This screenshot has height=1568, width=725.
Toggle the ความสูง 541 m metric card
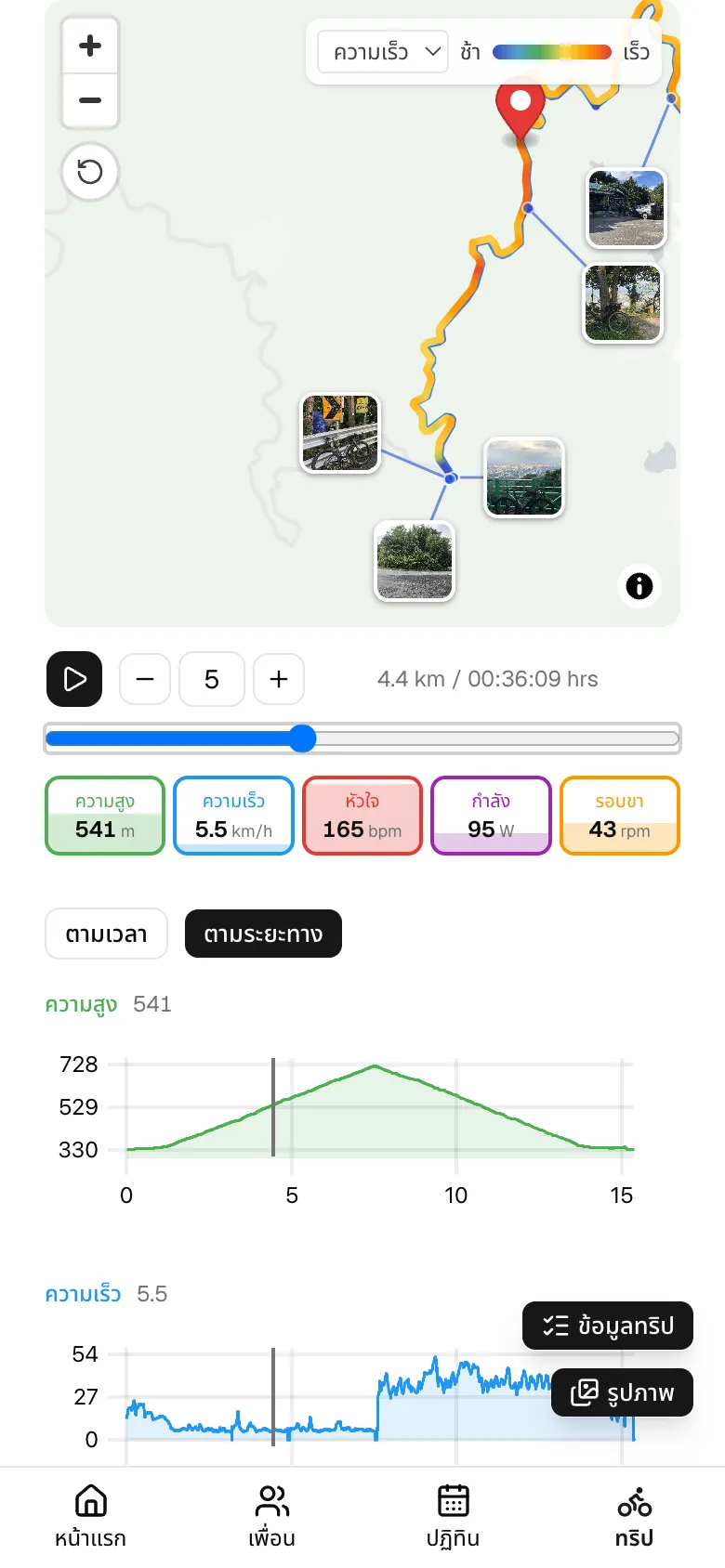[x=105, y=816]
